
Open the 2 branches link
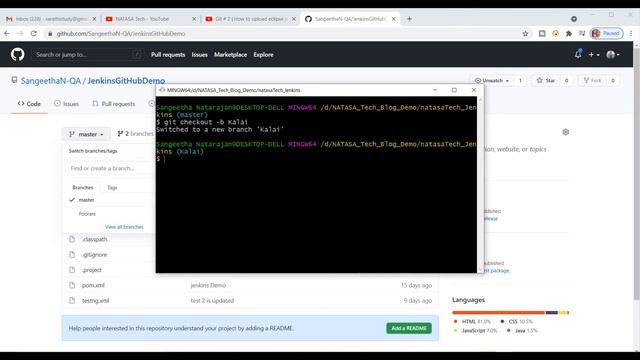click(135, 133)
